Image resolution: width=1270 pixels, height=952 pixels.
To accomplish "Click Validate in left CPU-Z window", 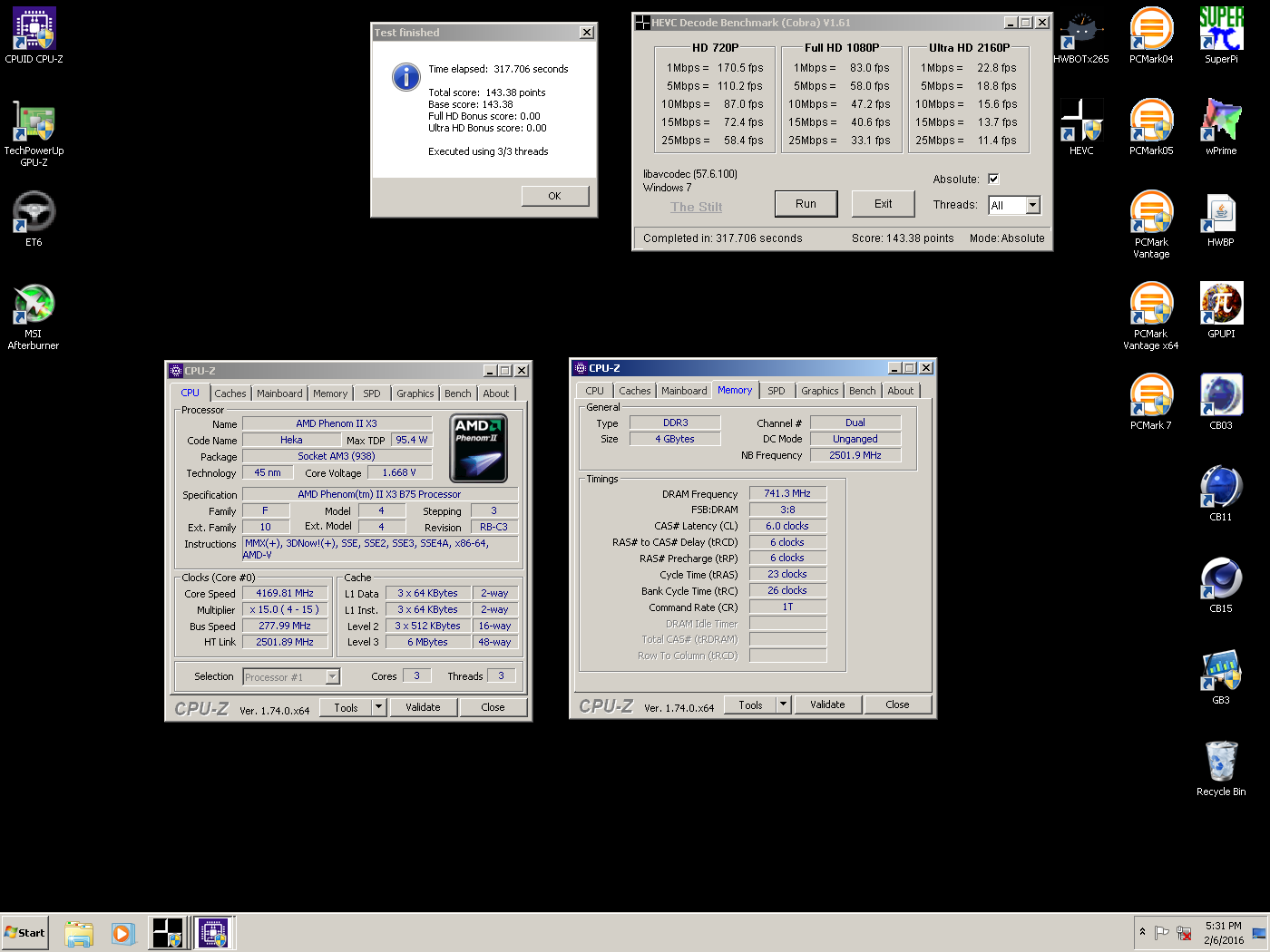I will coord(423,707).
